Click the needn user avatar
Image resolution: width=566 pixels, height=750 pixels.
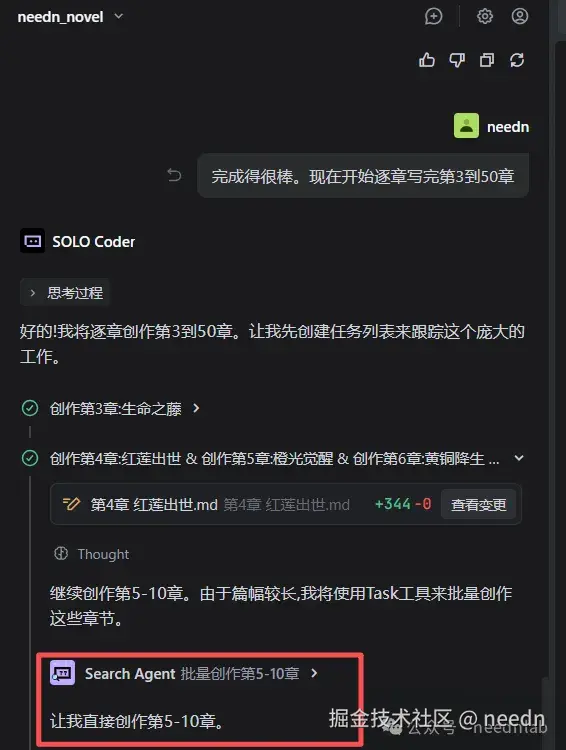pos(466,126)
